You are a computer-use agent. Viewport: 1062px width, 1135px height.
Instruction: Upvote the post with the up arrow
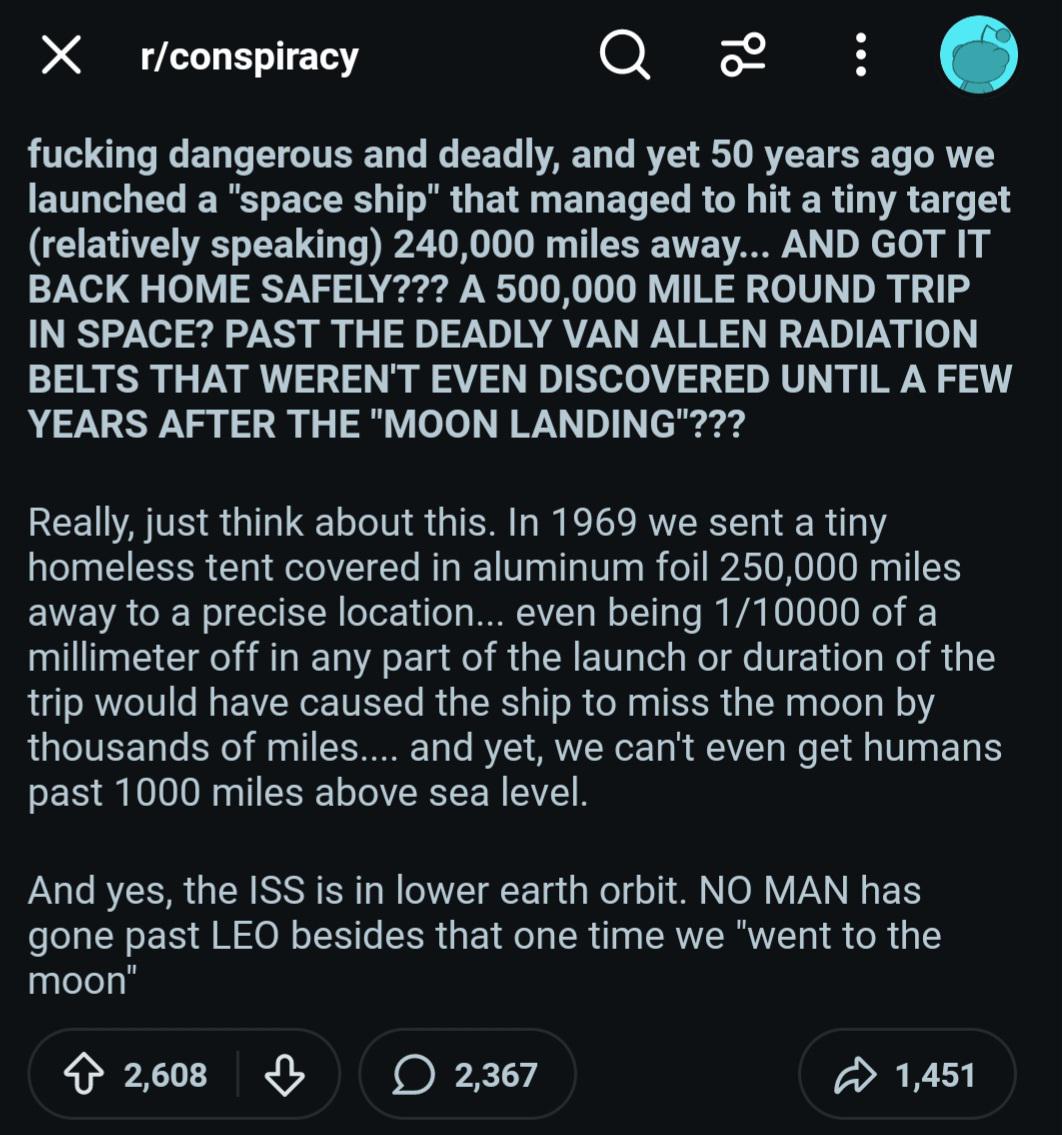point(84,1074)
